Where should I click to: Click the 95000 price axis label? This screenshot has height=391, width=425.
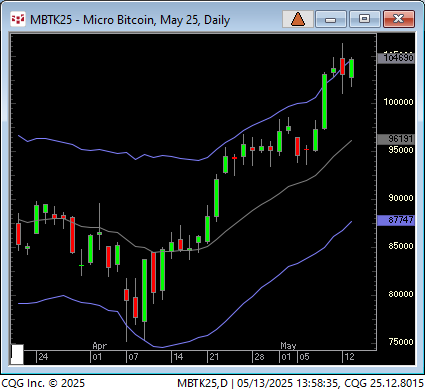pos(401,150)
